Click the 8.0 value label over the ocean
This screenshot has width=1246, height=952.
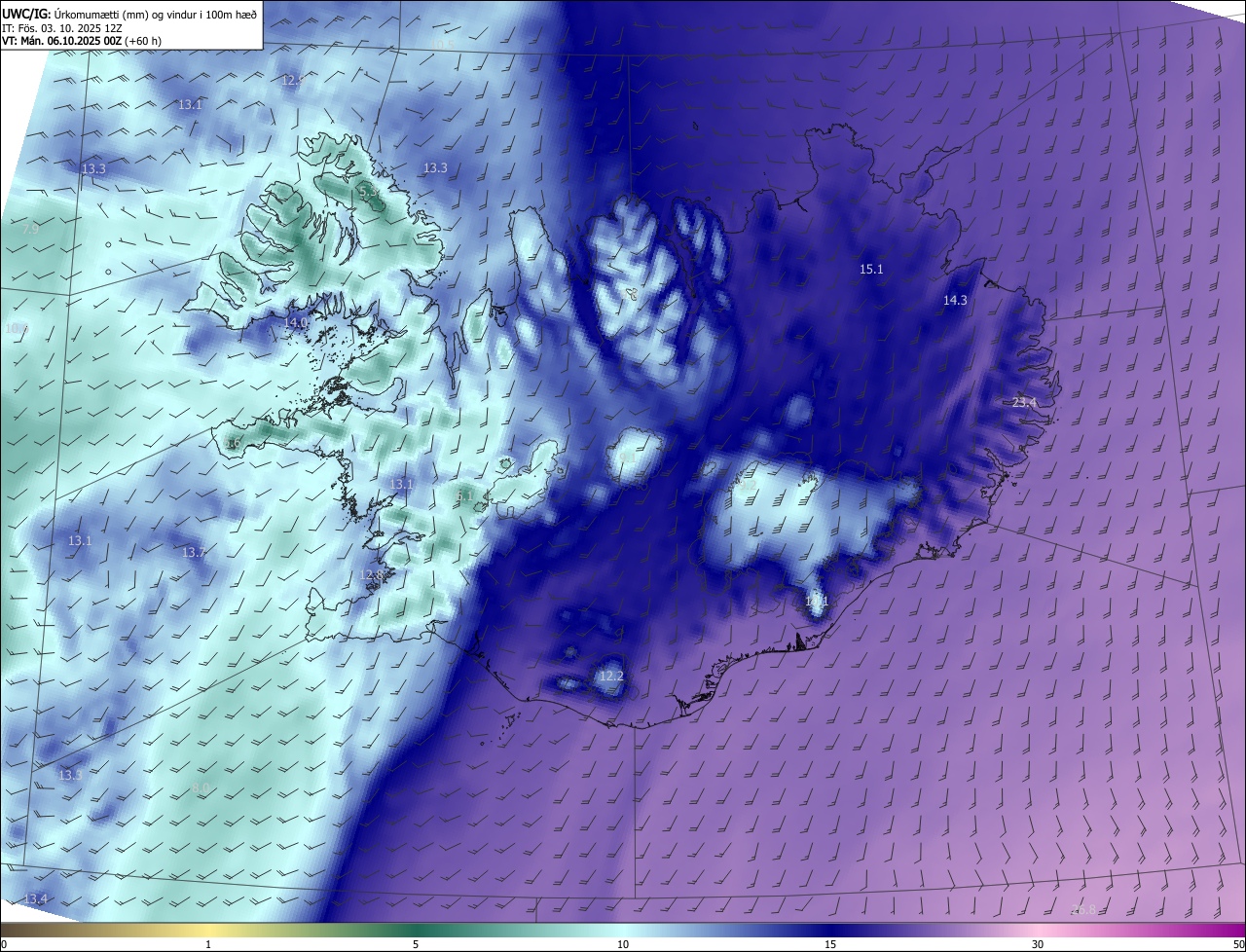click(x=201, y=787)
